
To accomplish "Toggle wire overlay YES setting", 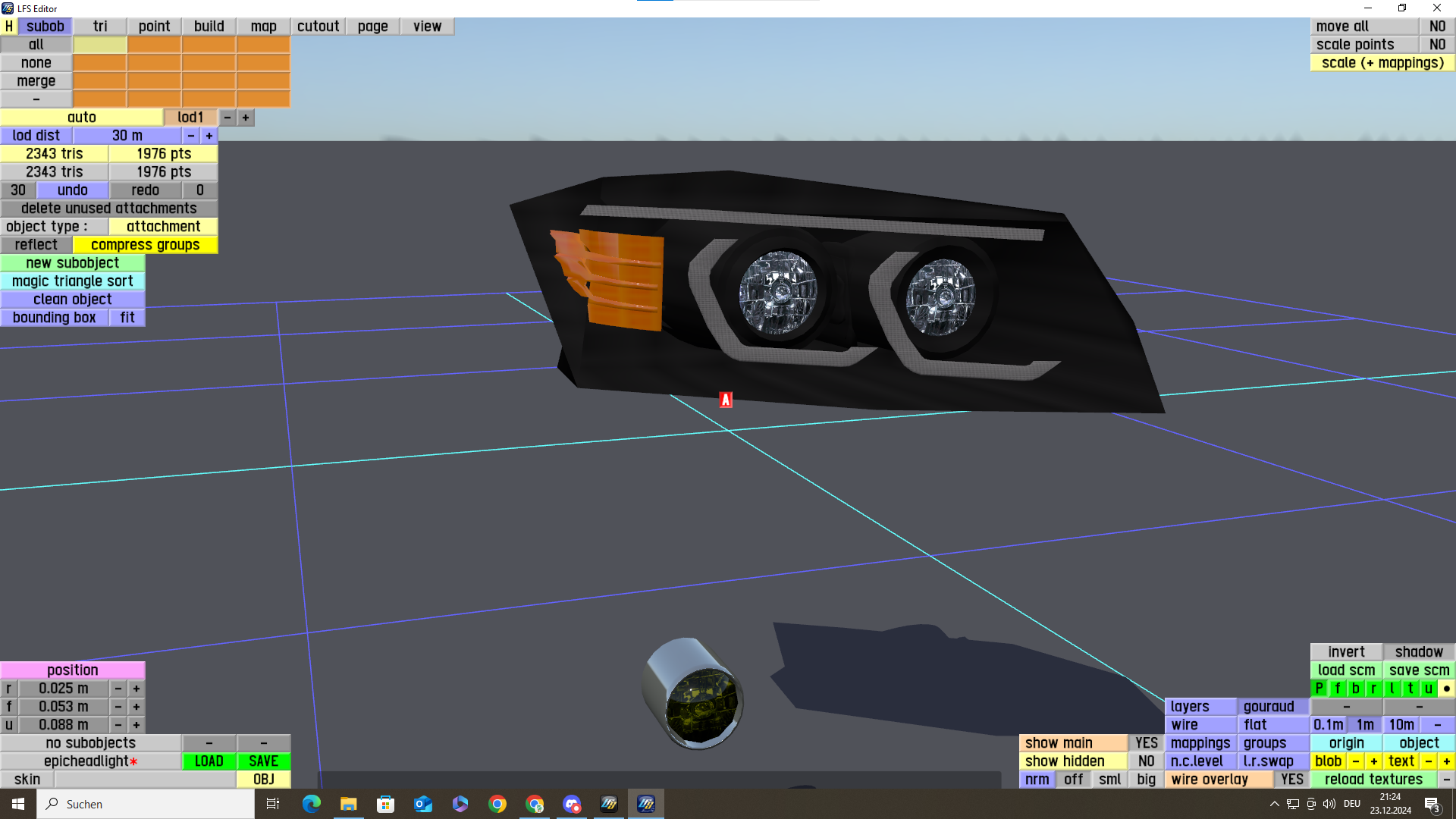I will tap(1291, 780).
